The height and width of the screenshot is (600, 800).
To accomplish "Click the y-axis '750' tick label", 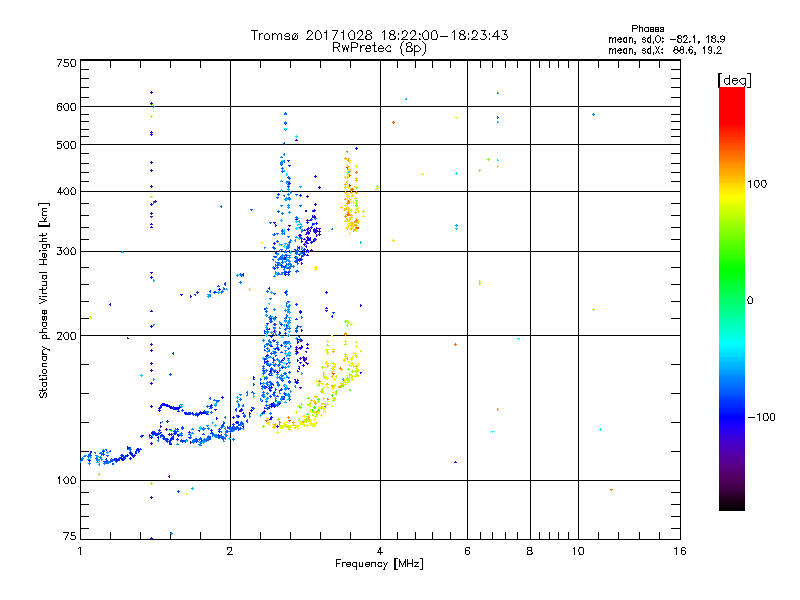I will tap(66, 63).
